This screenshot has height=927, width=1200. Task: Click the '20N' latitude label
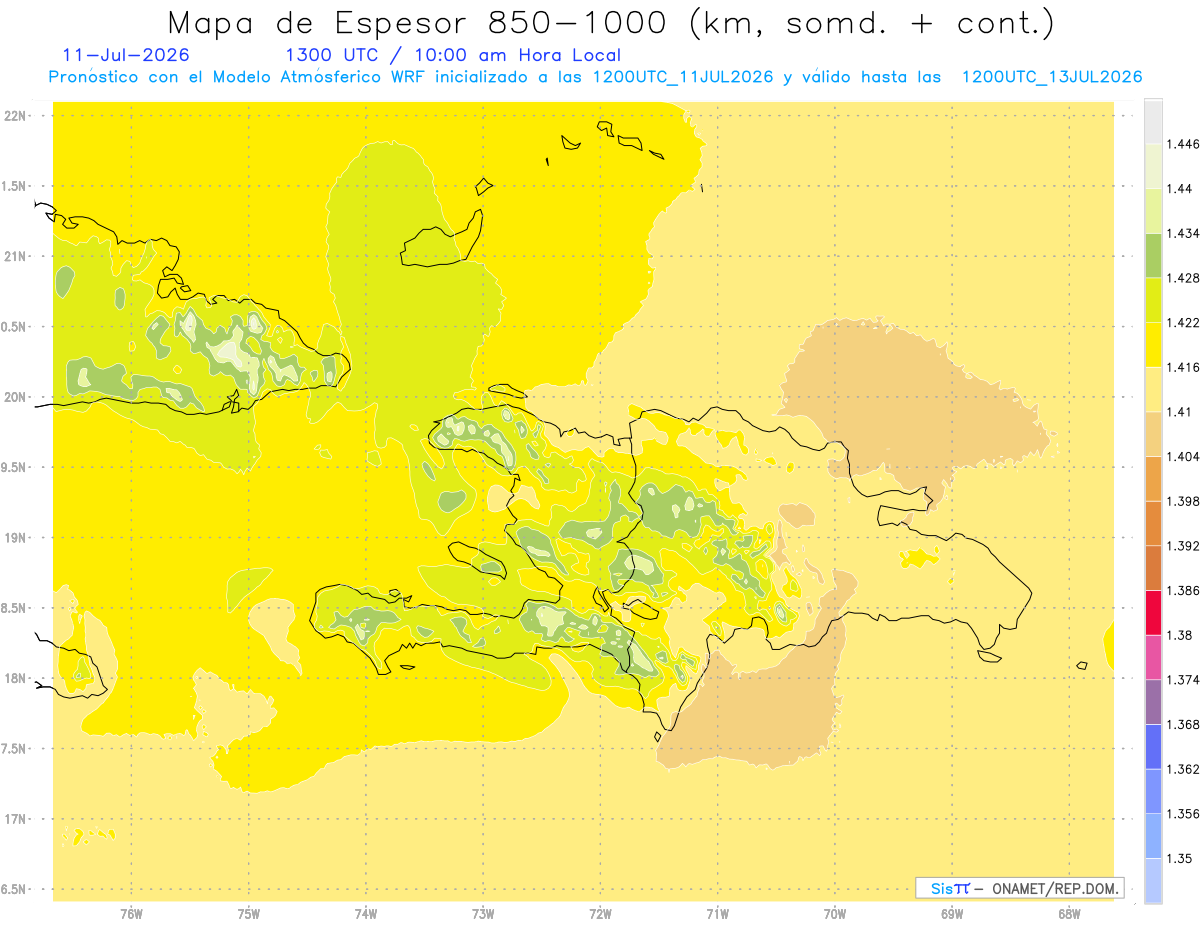click(x=16, y=397)
